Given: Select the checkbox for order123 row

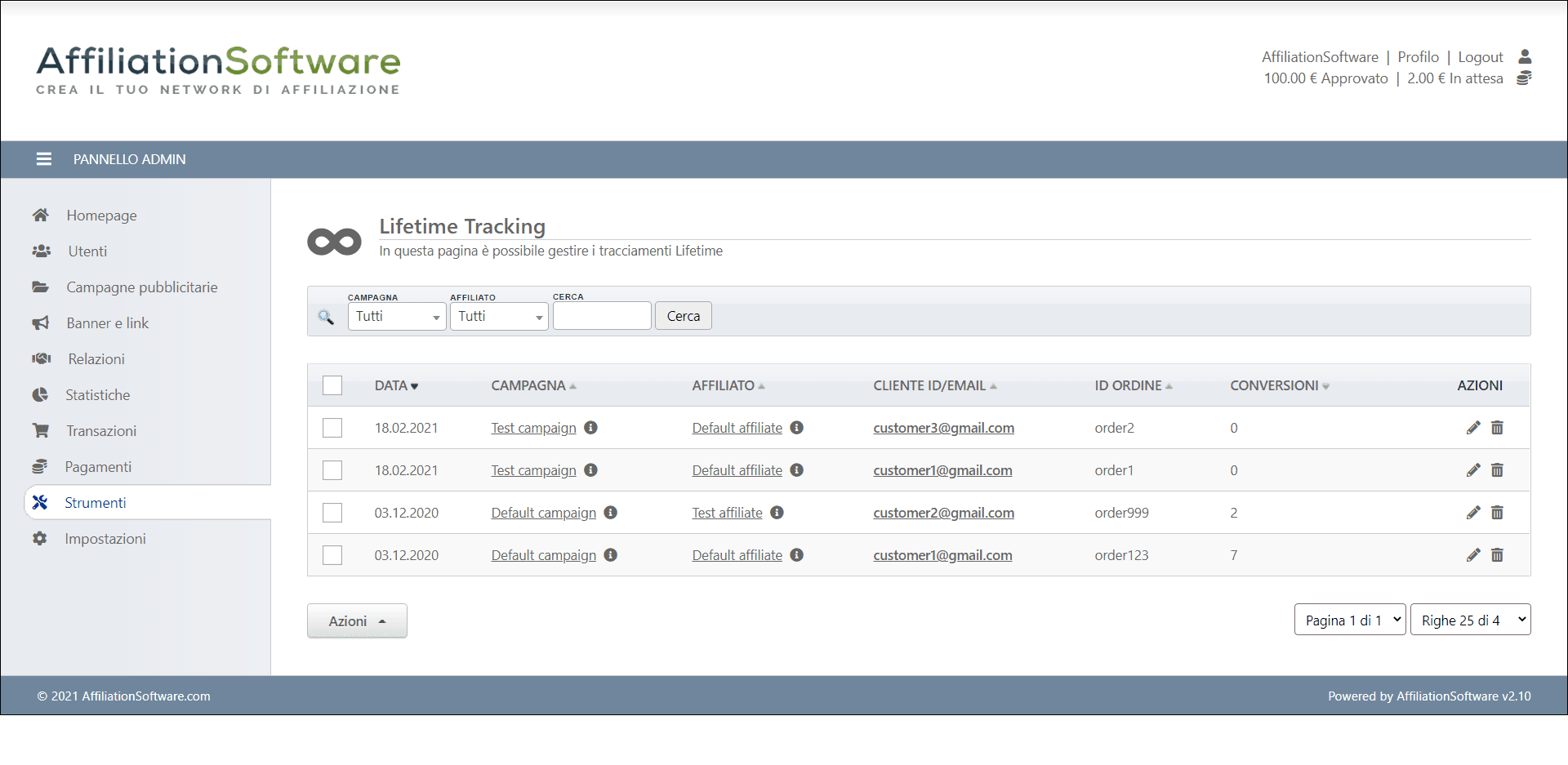Looking at the screenshot, I should coord(332,555).
